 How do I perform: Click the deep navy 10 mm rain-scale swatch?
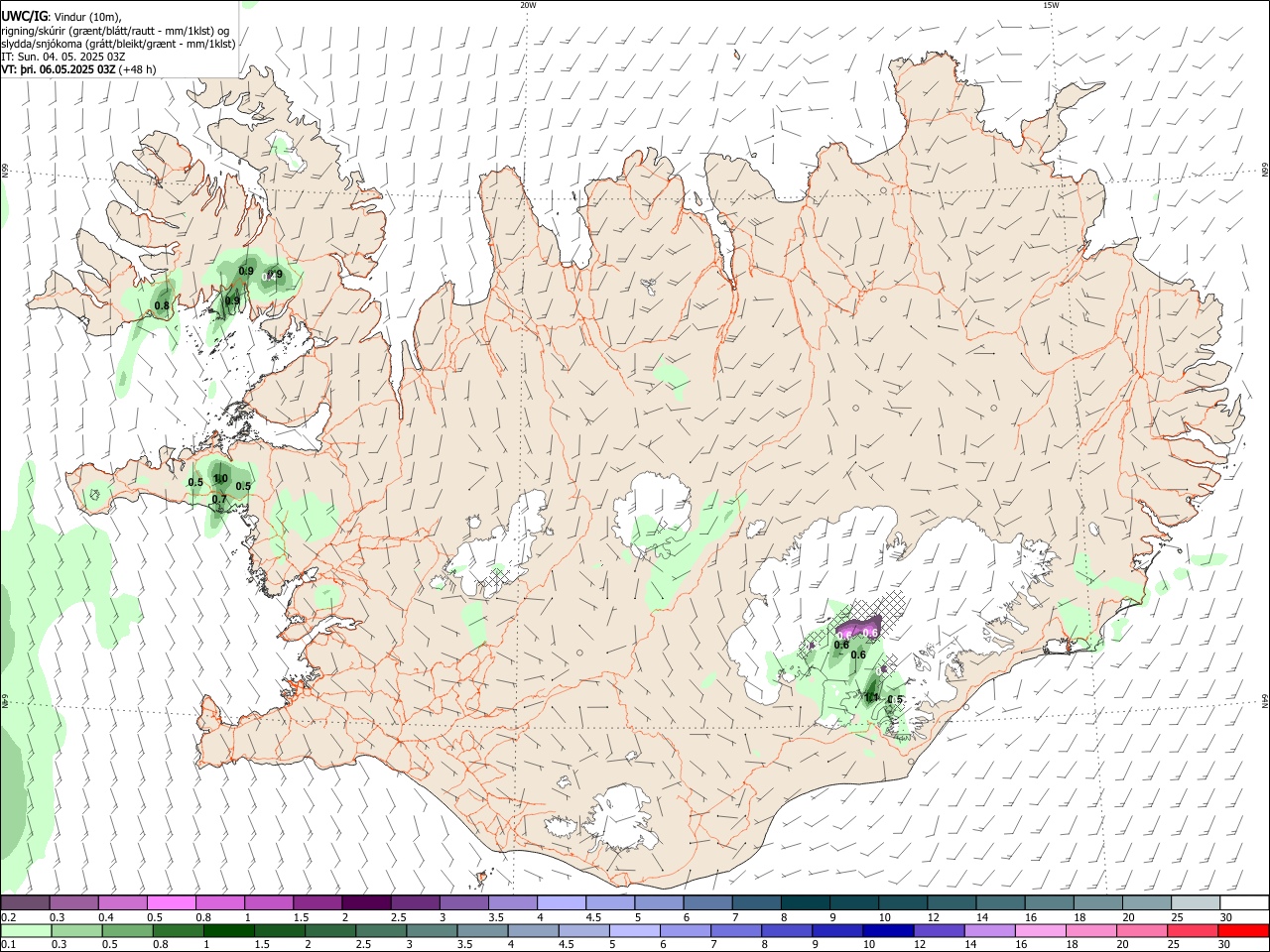point(888,930)
